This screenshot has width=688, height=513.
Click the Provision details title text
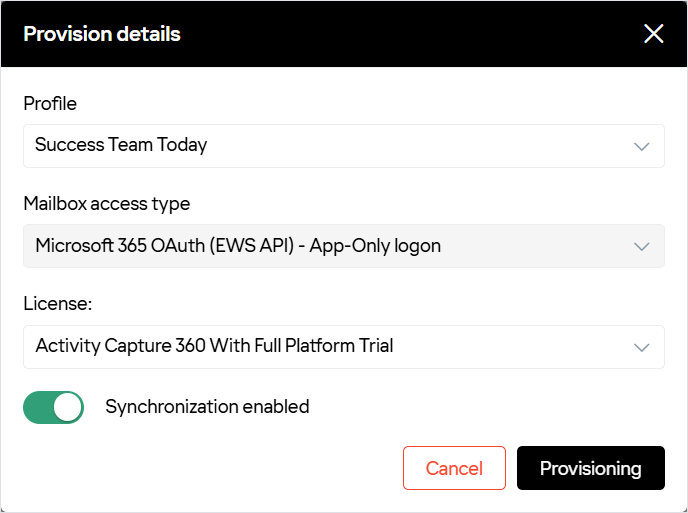pos(102,34)
